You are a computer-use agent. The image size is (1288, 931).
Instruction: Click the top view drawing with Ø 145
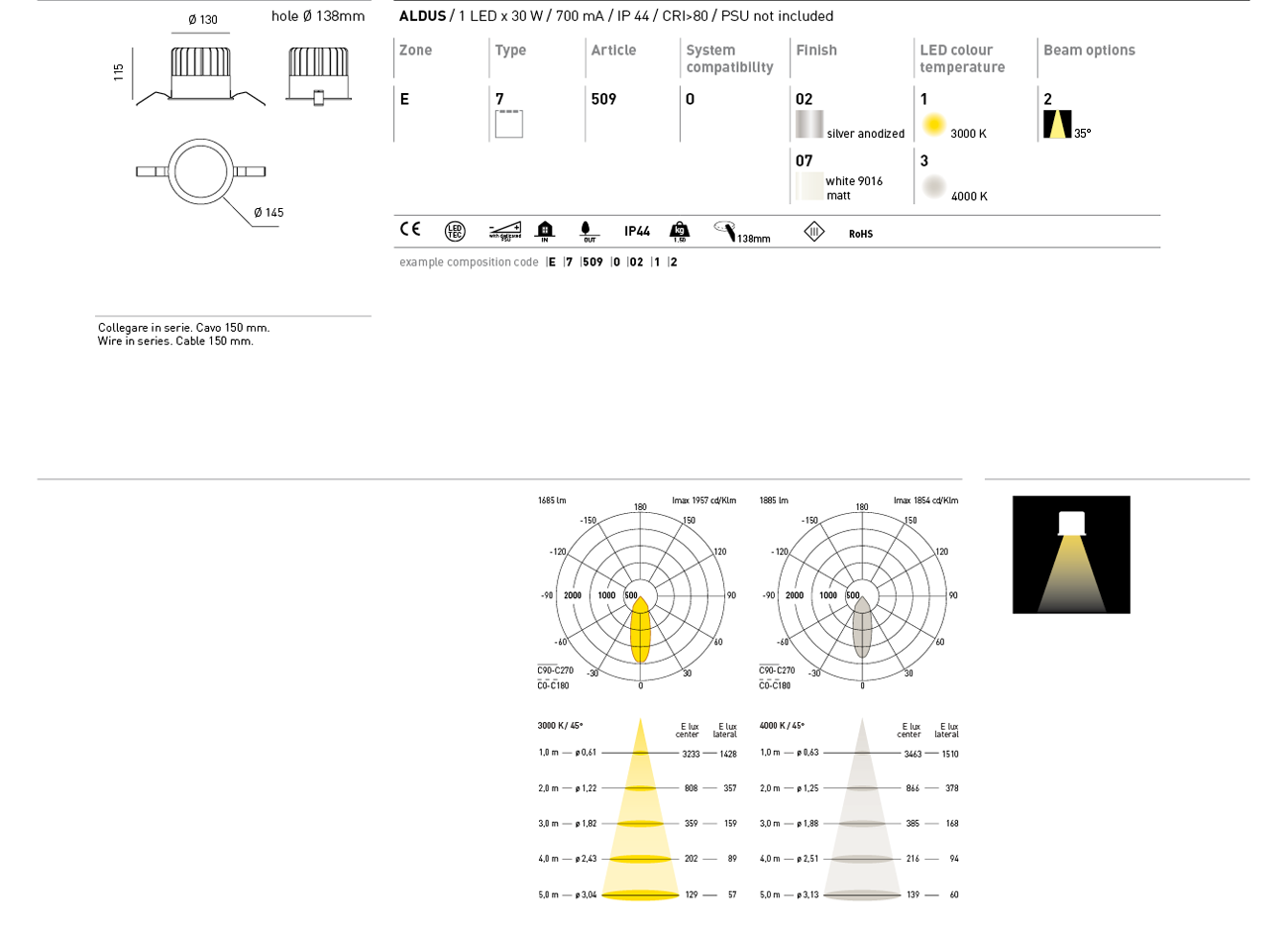pos(201,171)
